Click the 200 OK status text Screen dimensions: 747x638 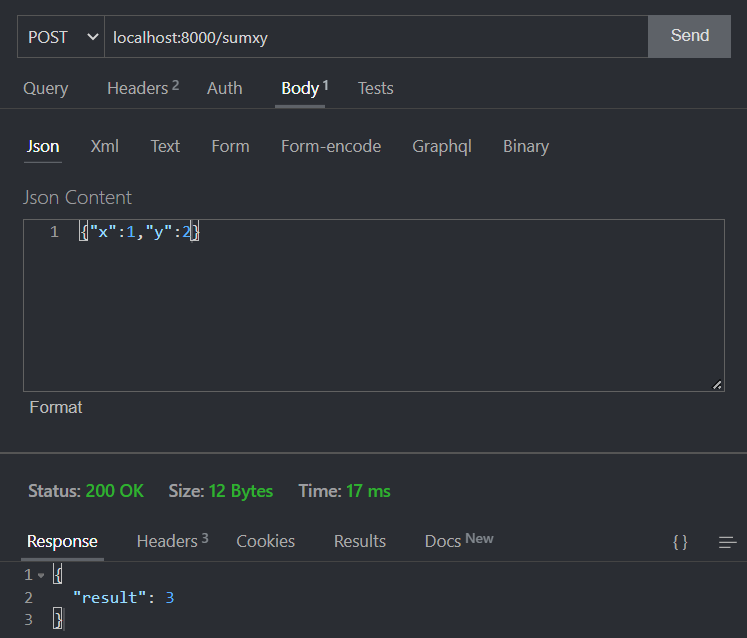[x=115, y=491]
